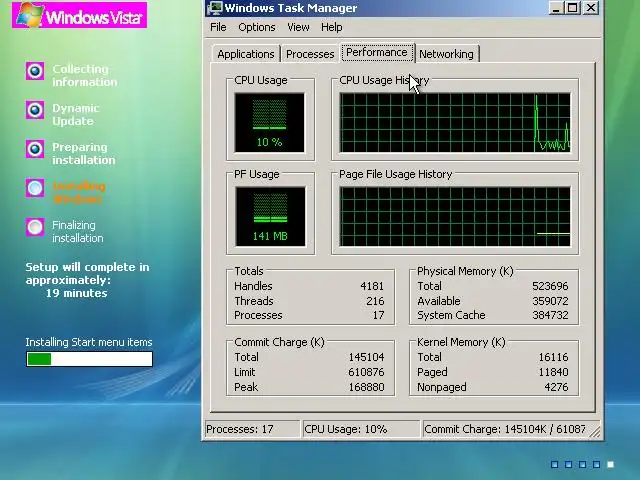Viewport: 640px width, 480px height.
Task: Click the 'Dynamic Update' step label
Action: tap(76, 115)
